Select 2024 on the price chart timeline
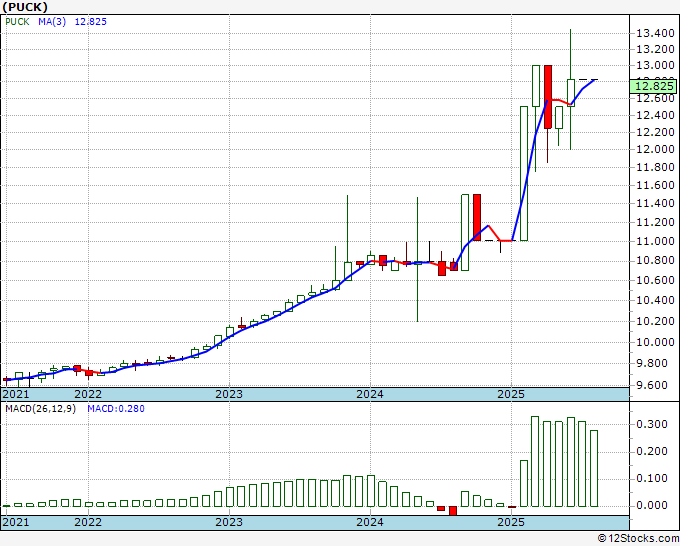Viewport: 680px width, 546px height. click(370, 393)
